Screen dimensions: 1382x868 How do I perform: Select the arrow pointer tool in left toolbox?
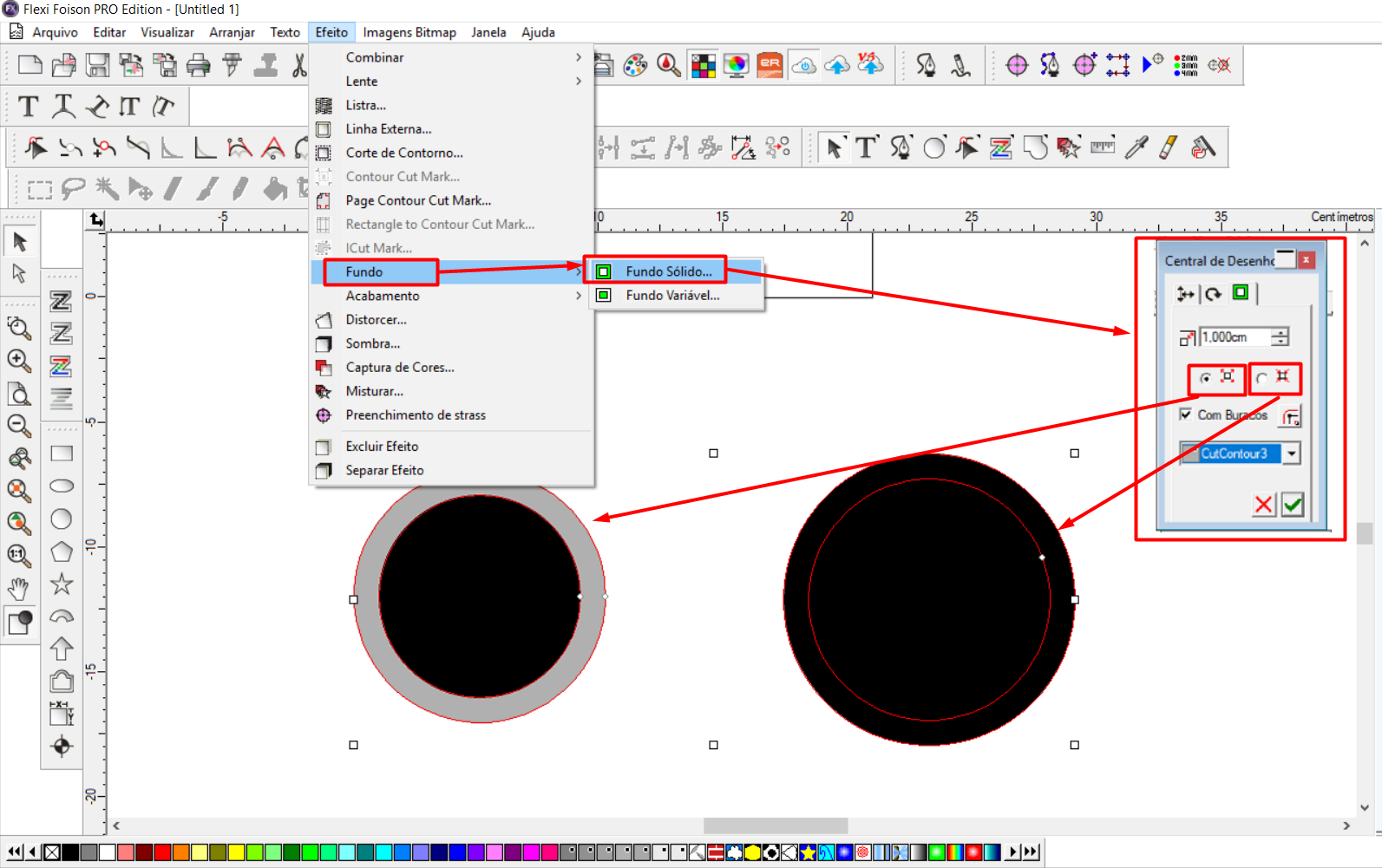click(19, 241)
